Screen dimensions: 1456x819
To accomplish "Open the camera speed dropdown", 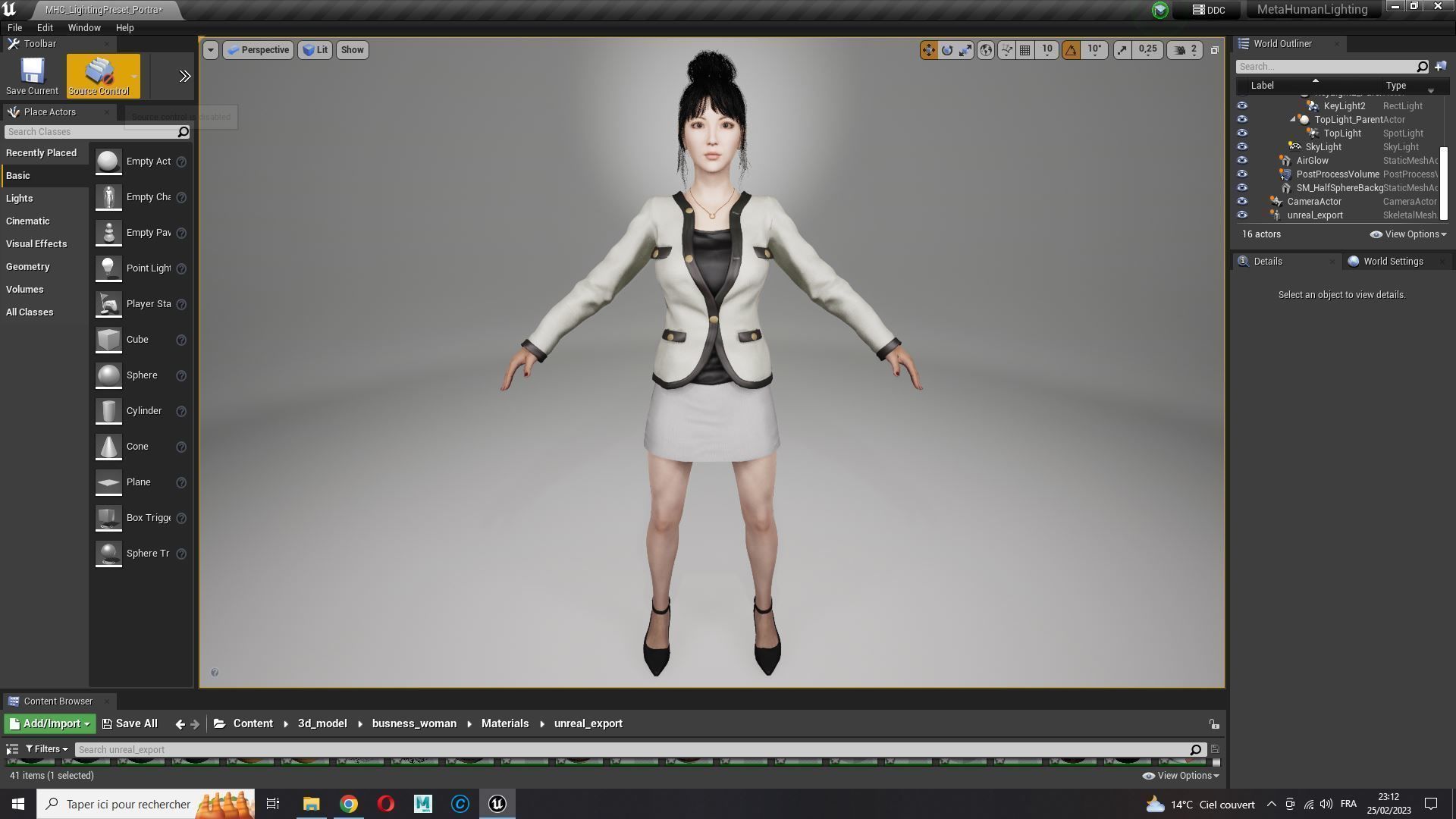I will click(1186, 50).
